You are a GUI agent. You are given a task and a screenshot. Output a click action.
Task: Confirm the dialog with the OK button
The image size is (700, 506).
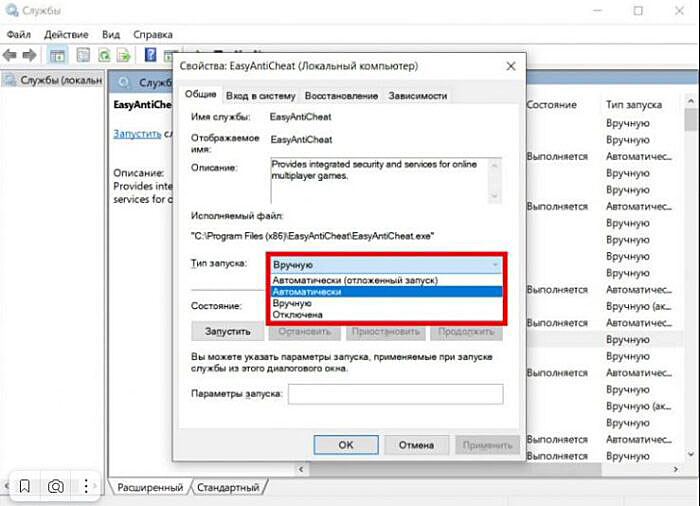pos(345,445)
